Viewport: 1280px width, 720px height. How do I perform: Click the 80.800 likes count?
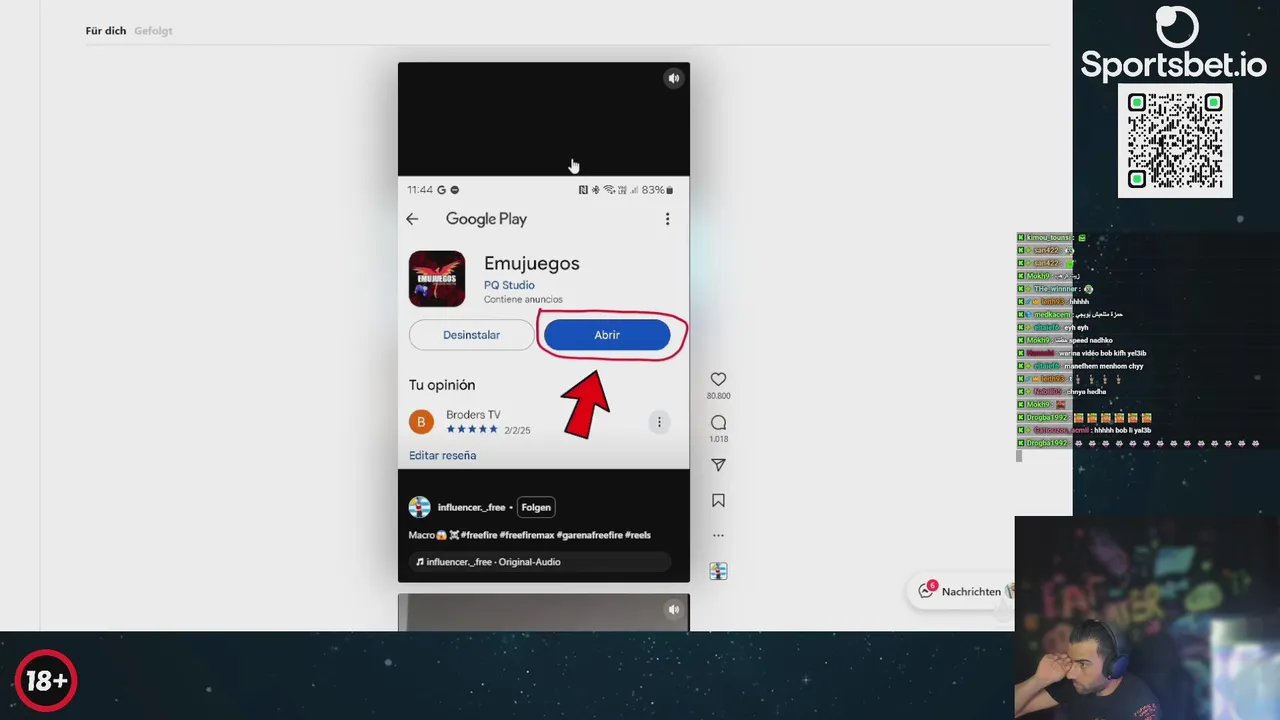[x=718, y=396]
